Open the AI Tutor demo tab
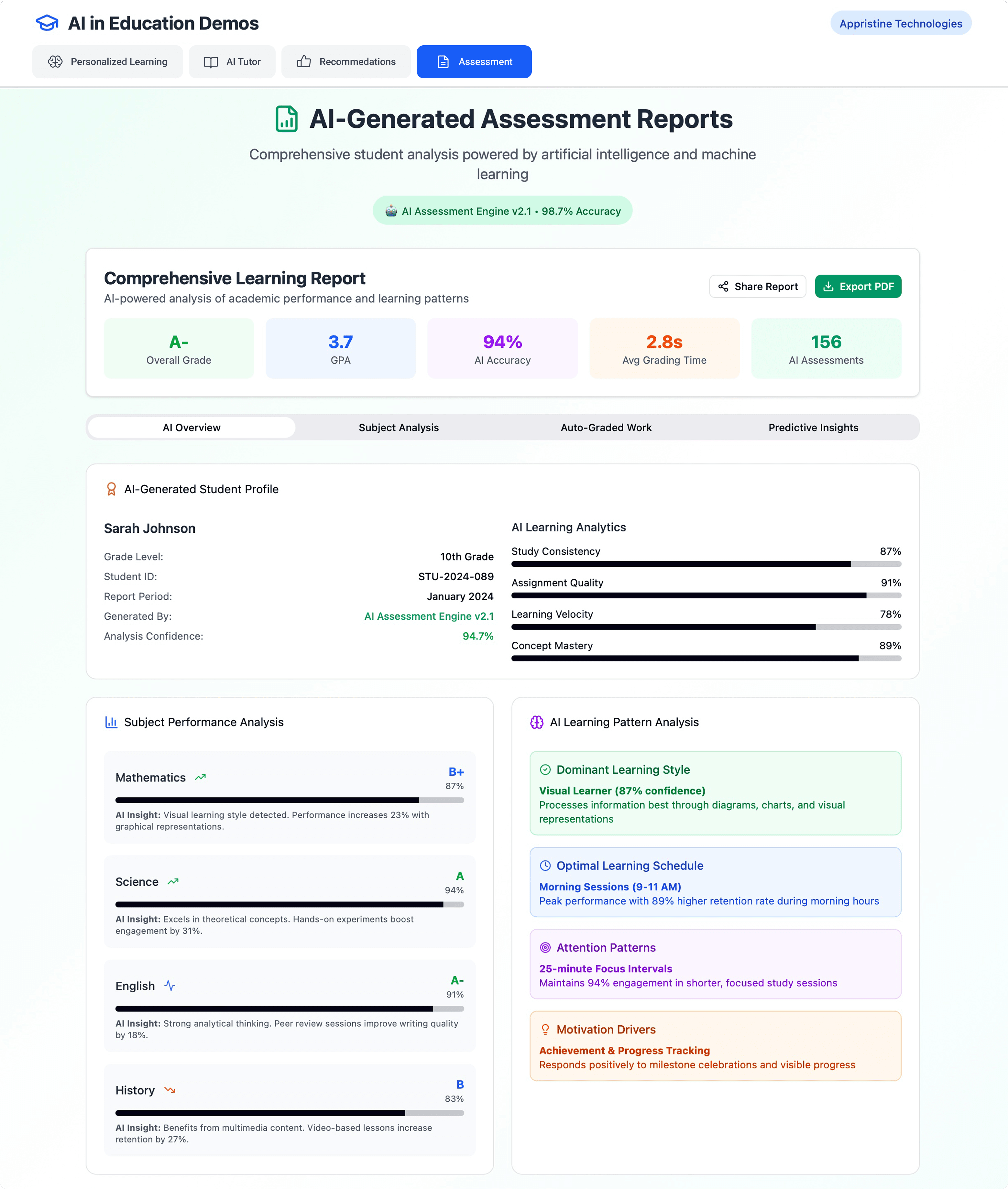The image size is (1008, 1189). [x=232, y=62]
